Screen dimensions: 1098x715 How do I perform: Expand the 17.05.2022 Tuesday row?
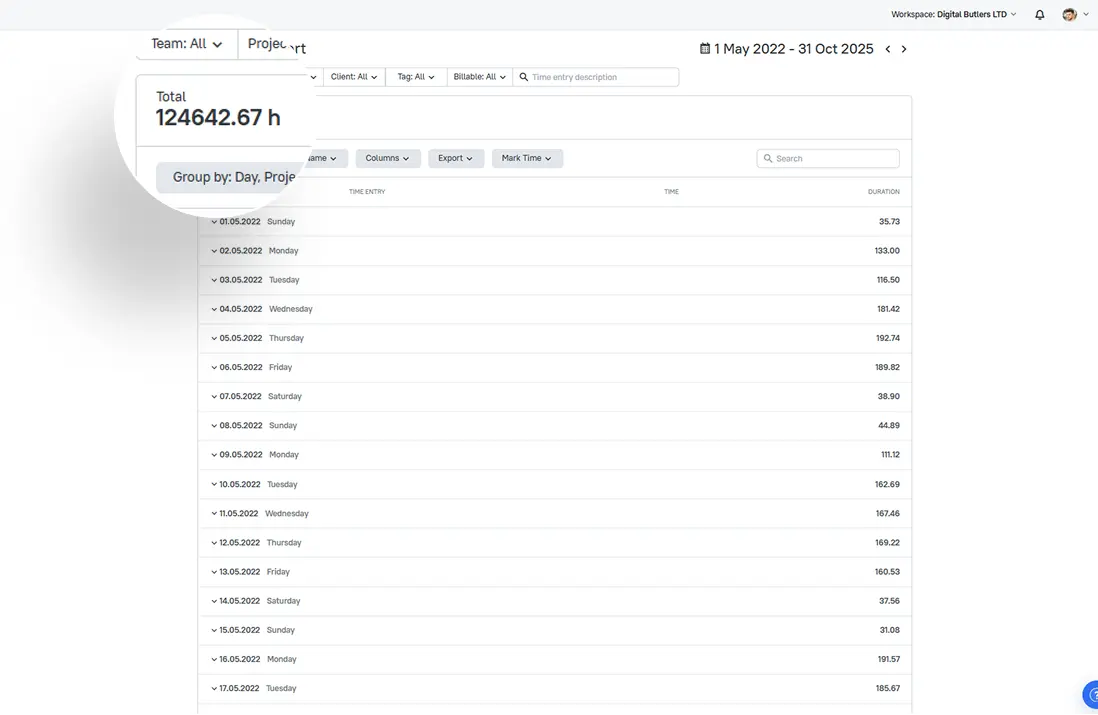coord(214,688)
